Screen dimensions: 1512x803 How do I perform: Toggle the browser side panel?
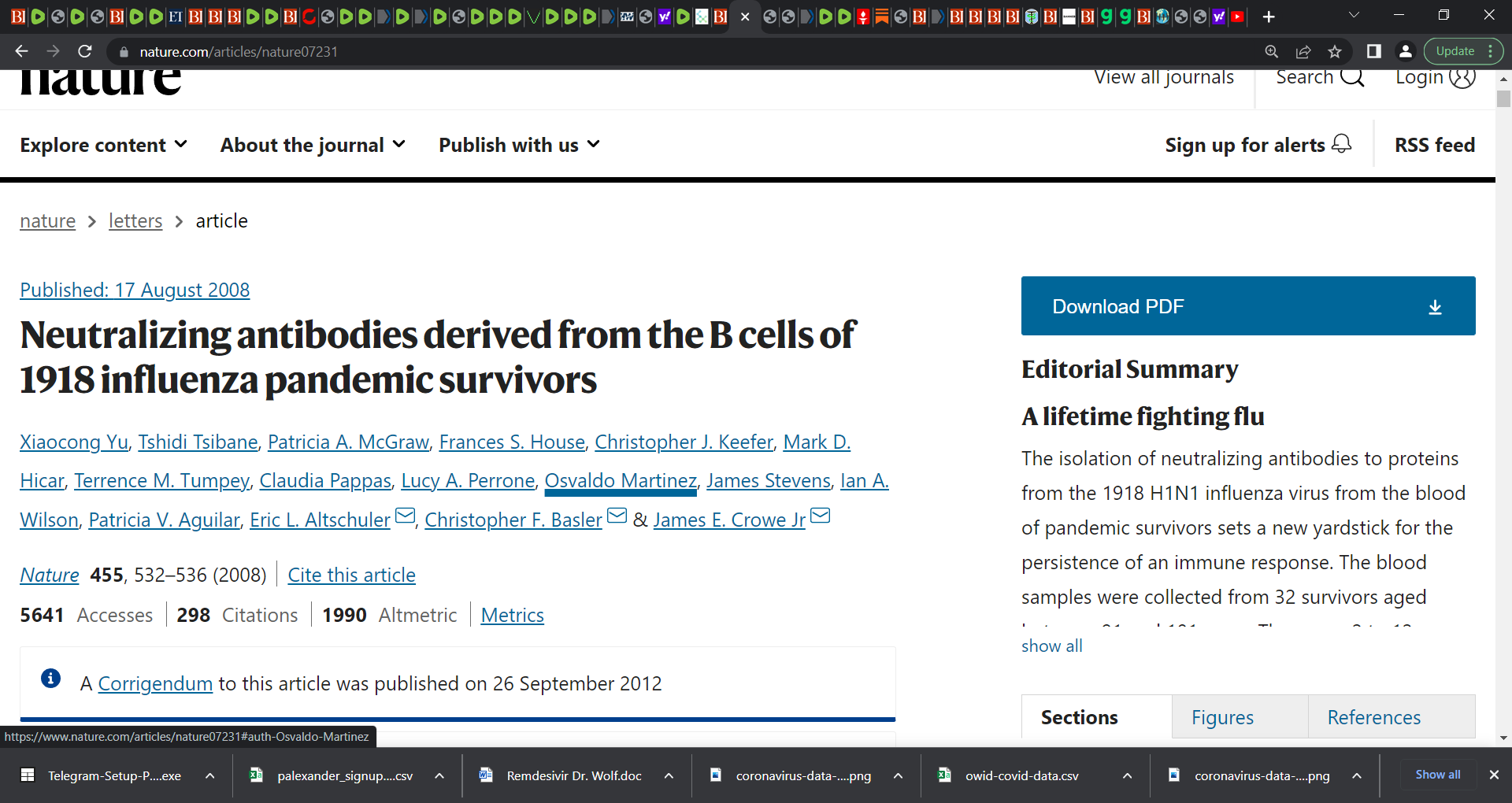point(1373,51)
